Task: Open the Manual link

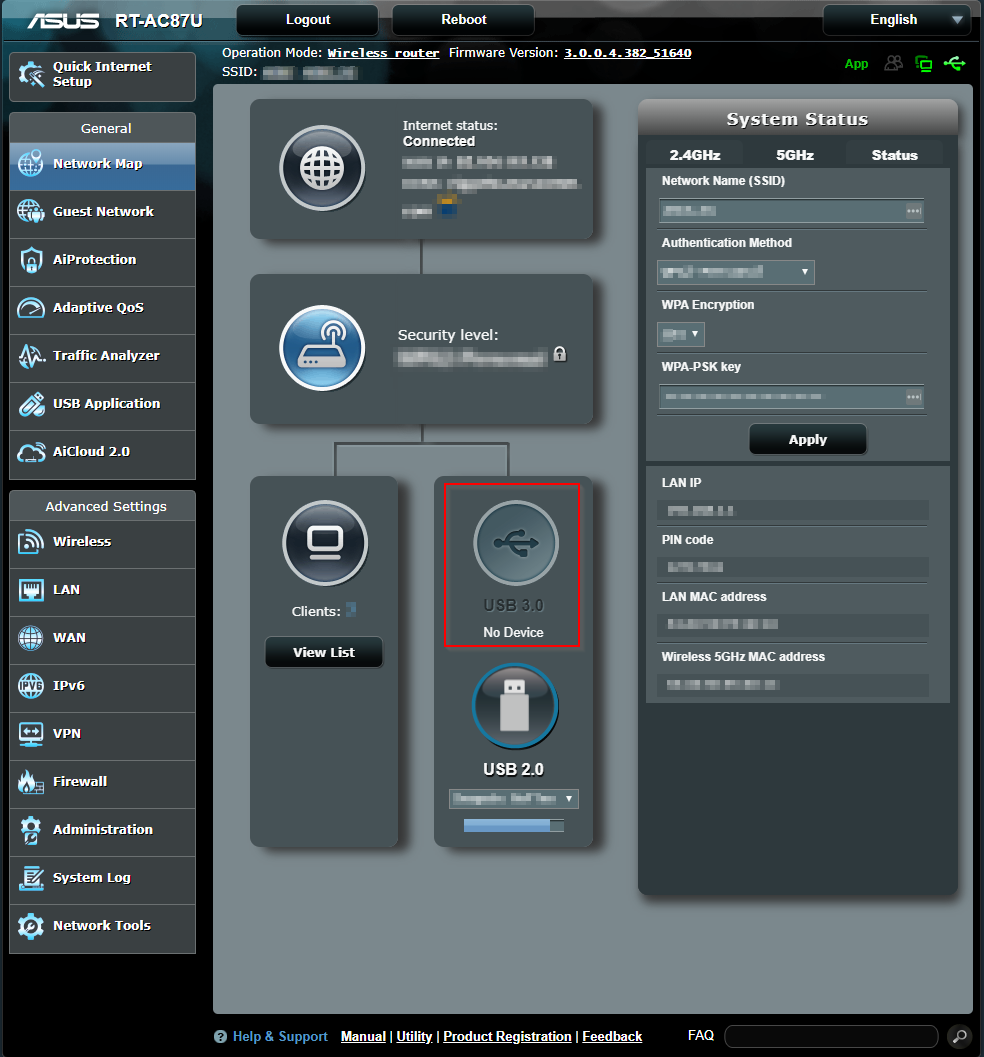Action: 363,1037
